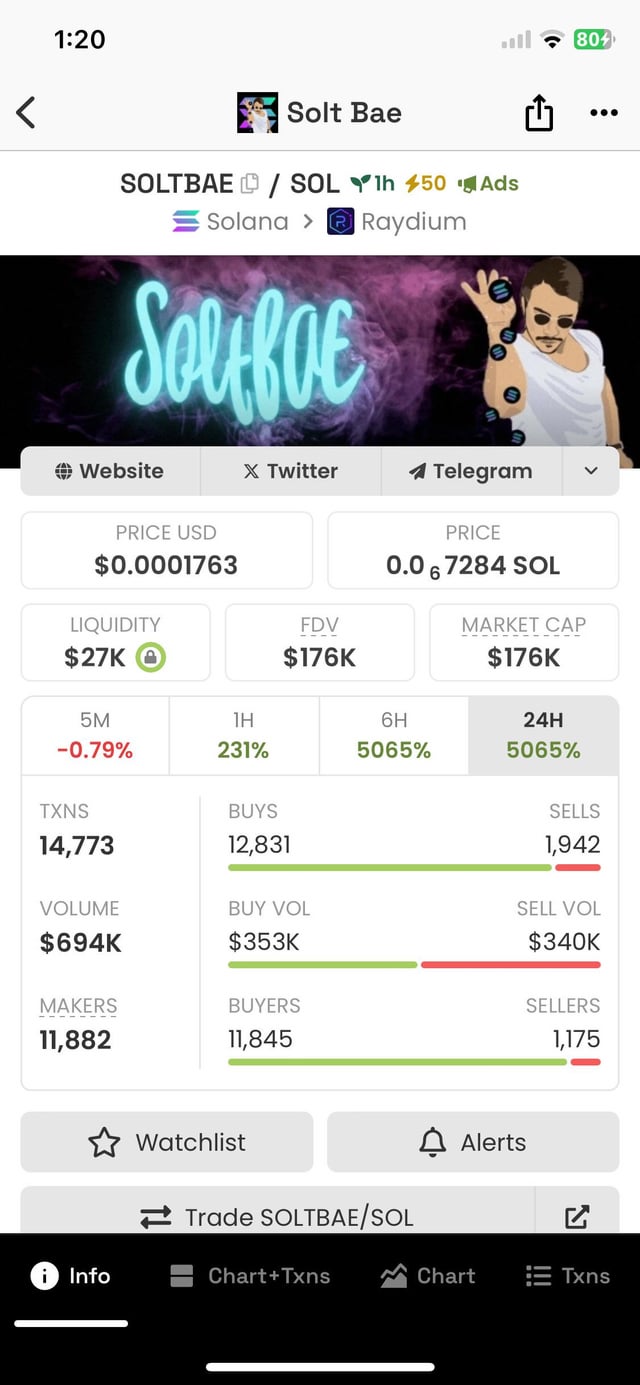Image resolution: width=640 pixels, height=1385 pixels.
Task: Switch to the Chart+Txns tab
Action: pos(250,1275)
